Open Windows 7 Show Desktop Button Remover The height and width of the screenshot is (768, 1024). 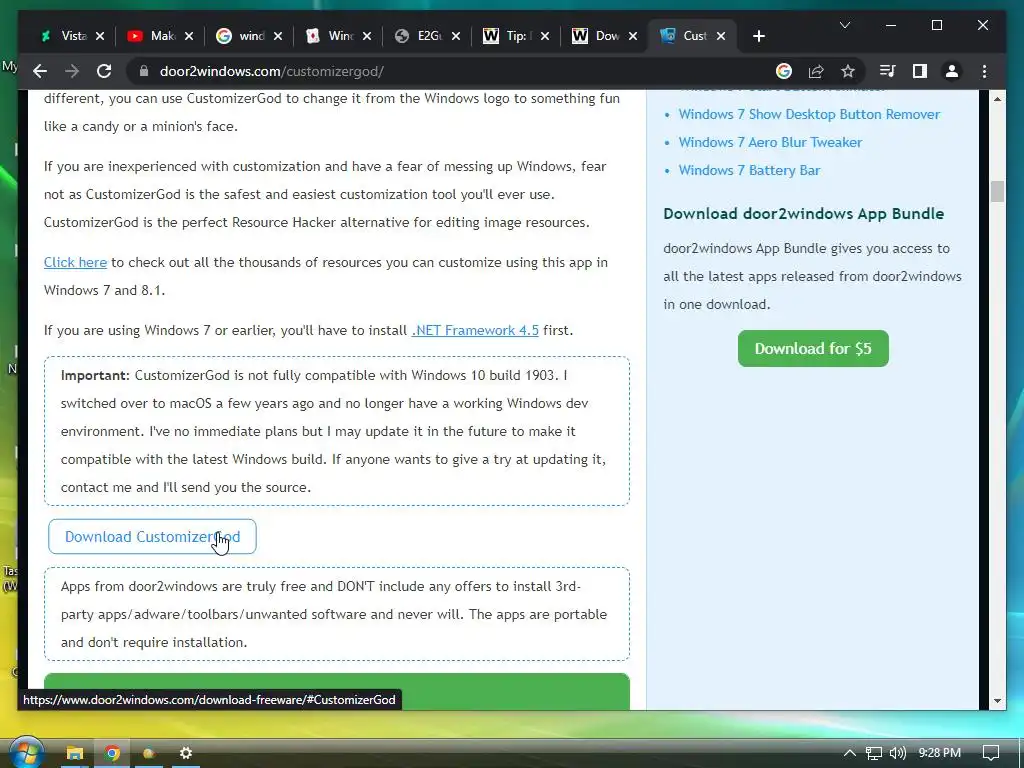pyautogui.click(x=809, y=114)
